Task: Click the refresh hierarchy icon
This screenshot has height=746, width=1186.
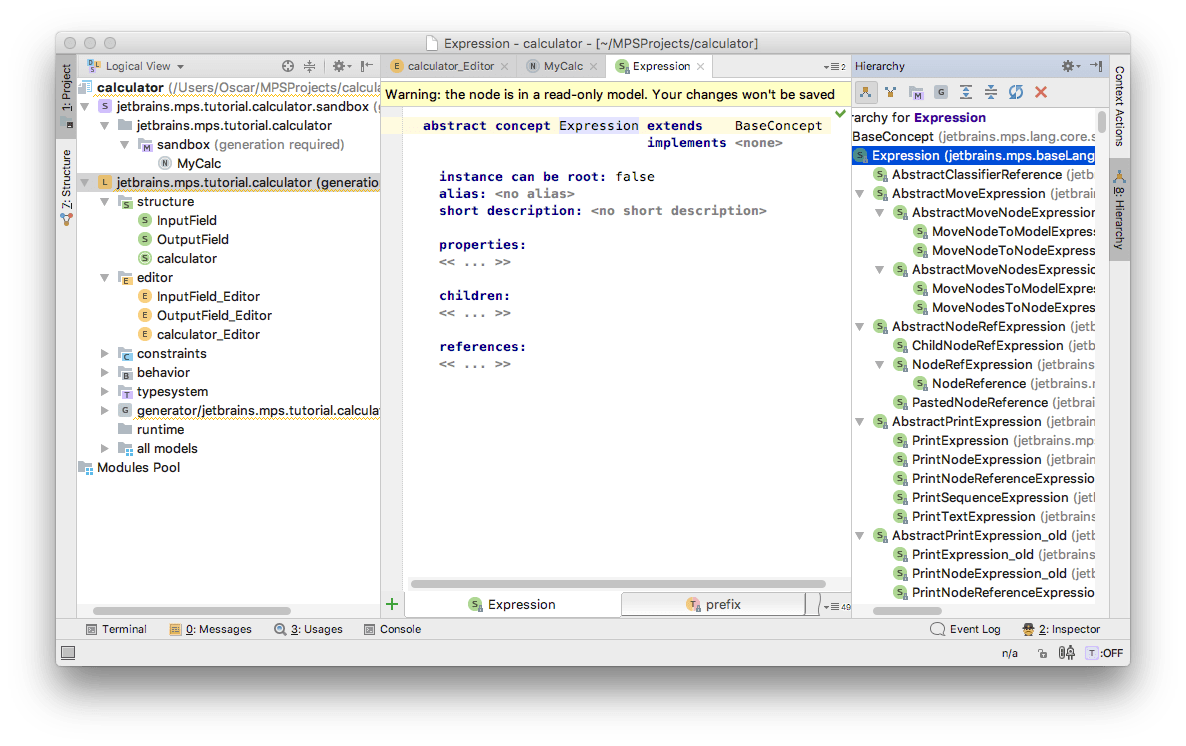Action: pos(1015,92)
